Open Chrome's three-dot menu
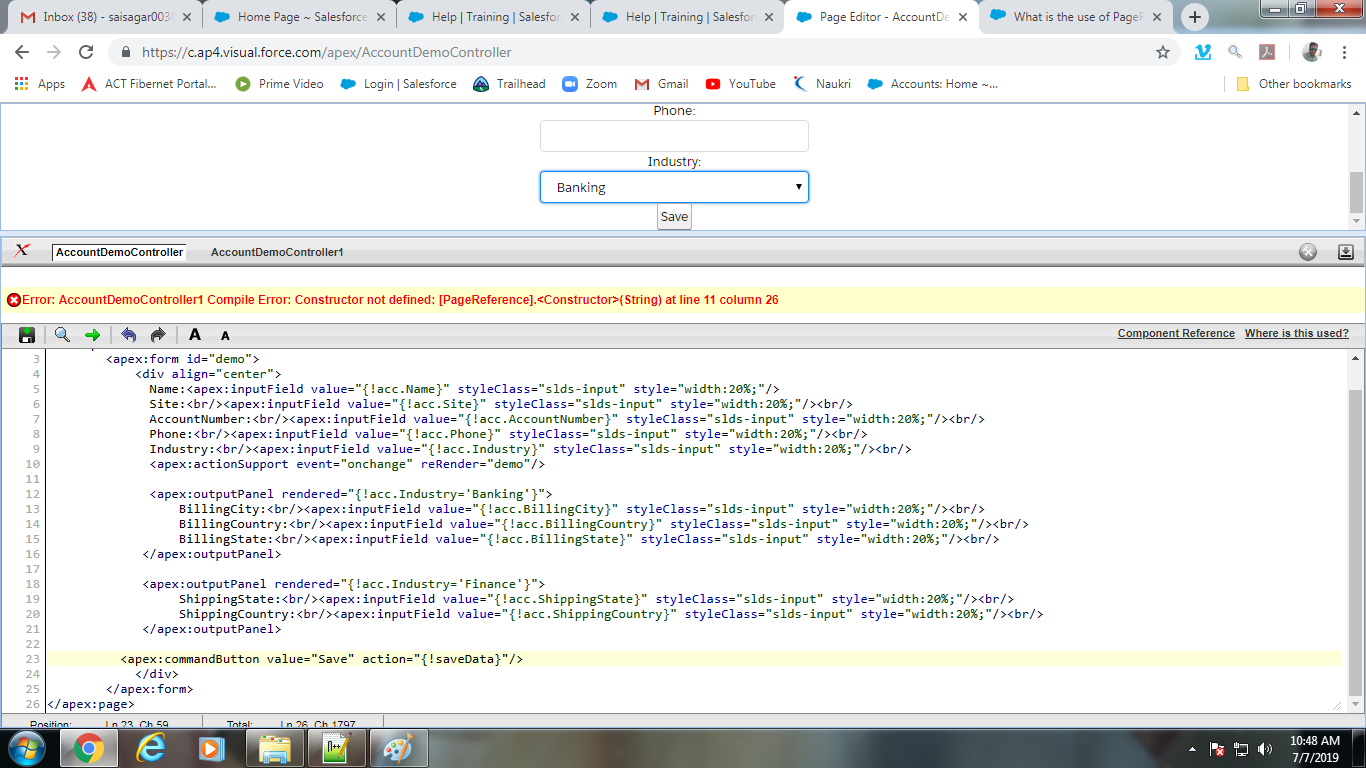 1346,53
